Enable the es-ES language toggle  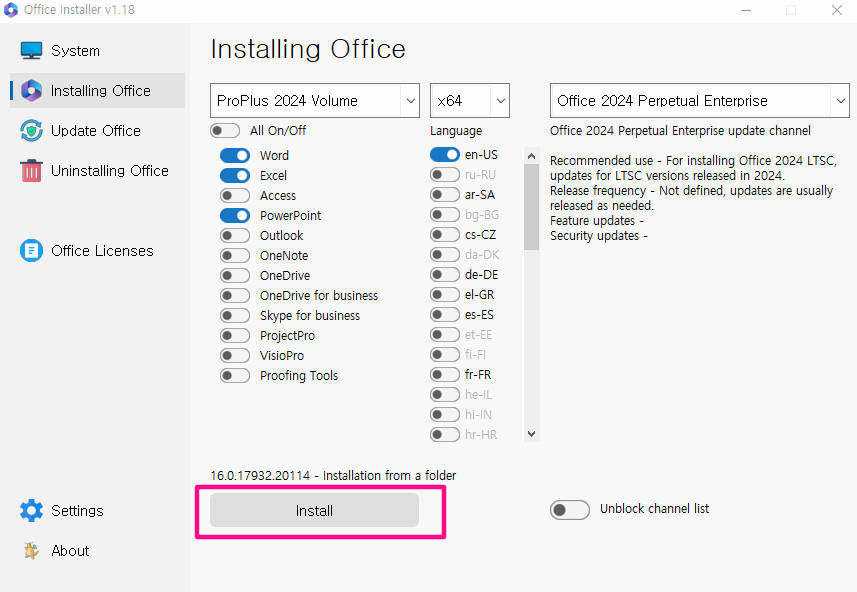point(445,315)
